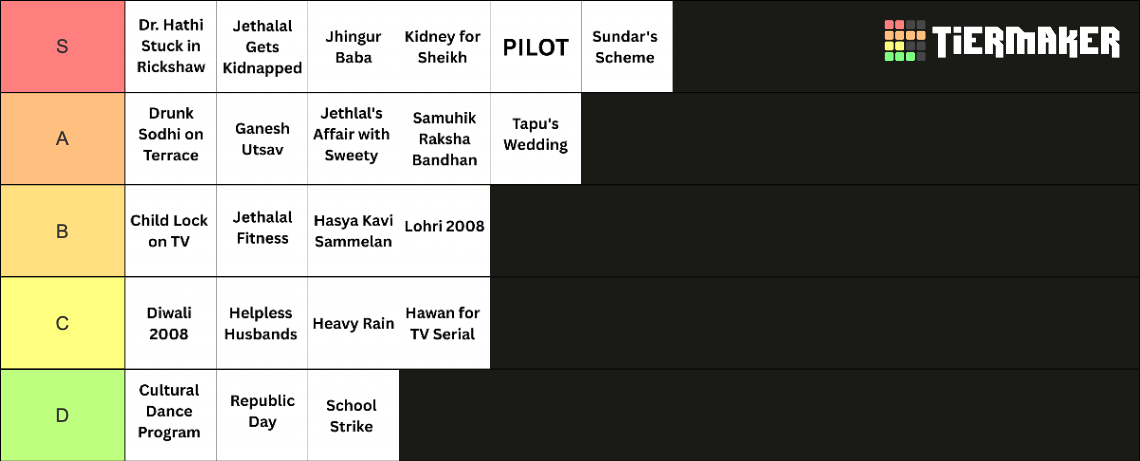Choose the Lohri 2008 tile
Viewport: 1140px width, 461px height.
pos(444,230)
